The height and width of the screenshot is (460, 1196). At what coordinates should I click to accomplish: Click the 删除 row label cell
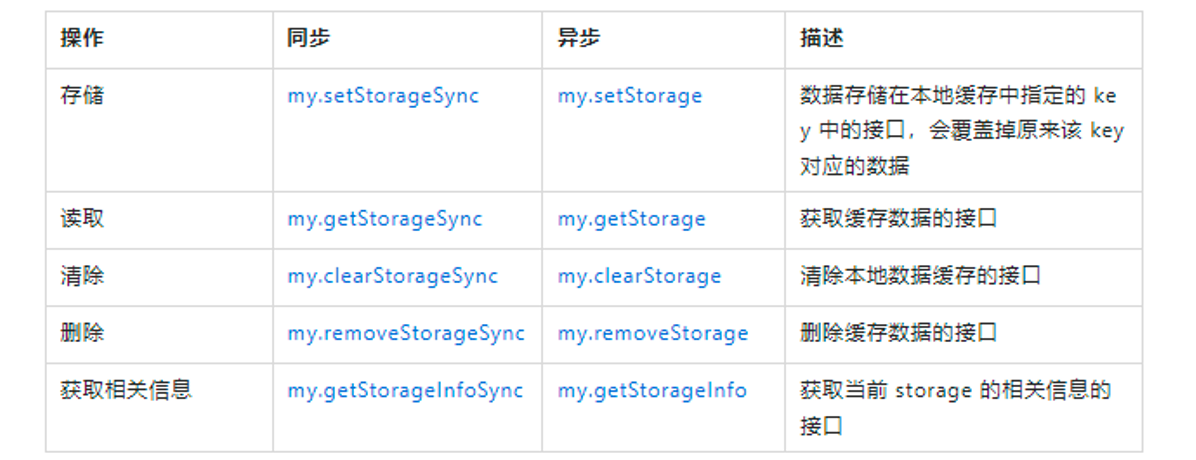[x=82, y=333]
